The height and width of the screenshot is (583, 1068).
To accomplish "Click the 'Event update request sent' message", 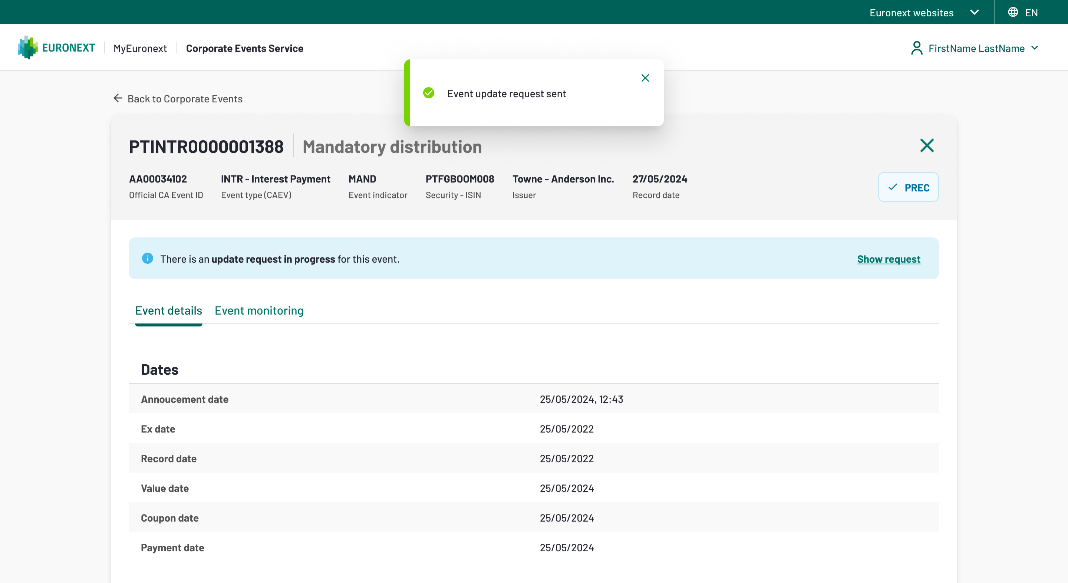I will click(506, 93).
